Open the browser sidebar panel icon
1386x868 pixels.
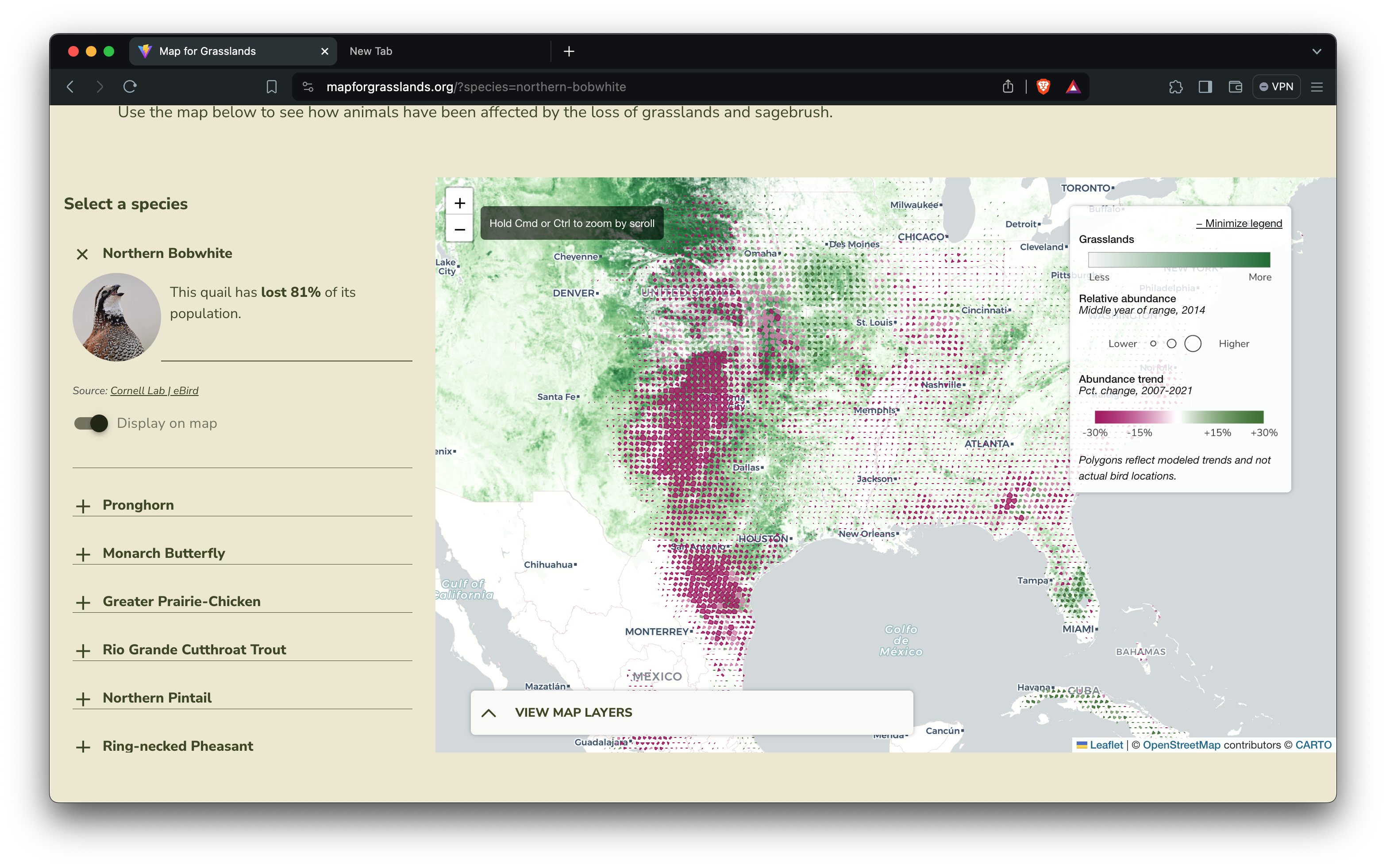click(1205, 87)
